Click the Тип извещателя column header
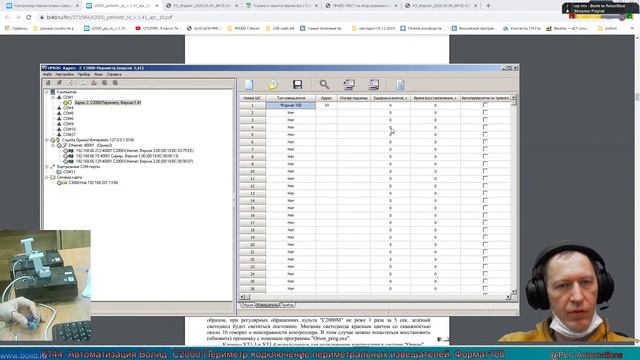640x360 pixels. (291, 98)
